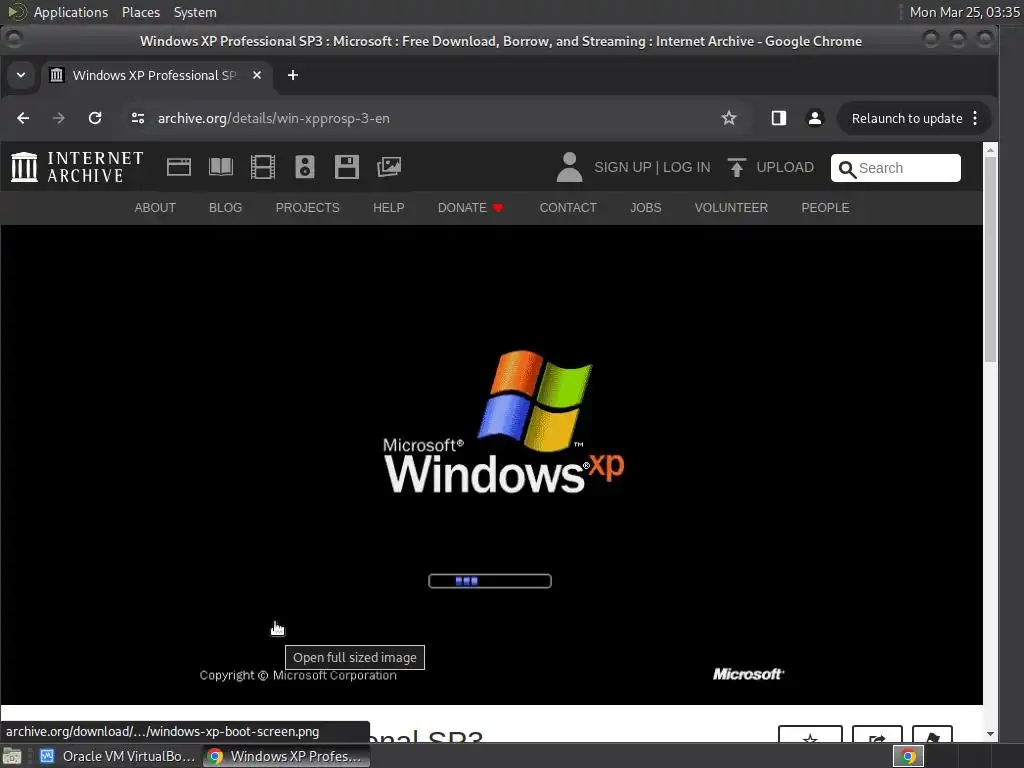Open HELP navigation link
The height and width of the screenshot is (768, 1024).
[x=389, y=208]
